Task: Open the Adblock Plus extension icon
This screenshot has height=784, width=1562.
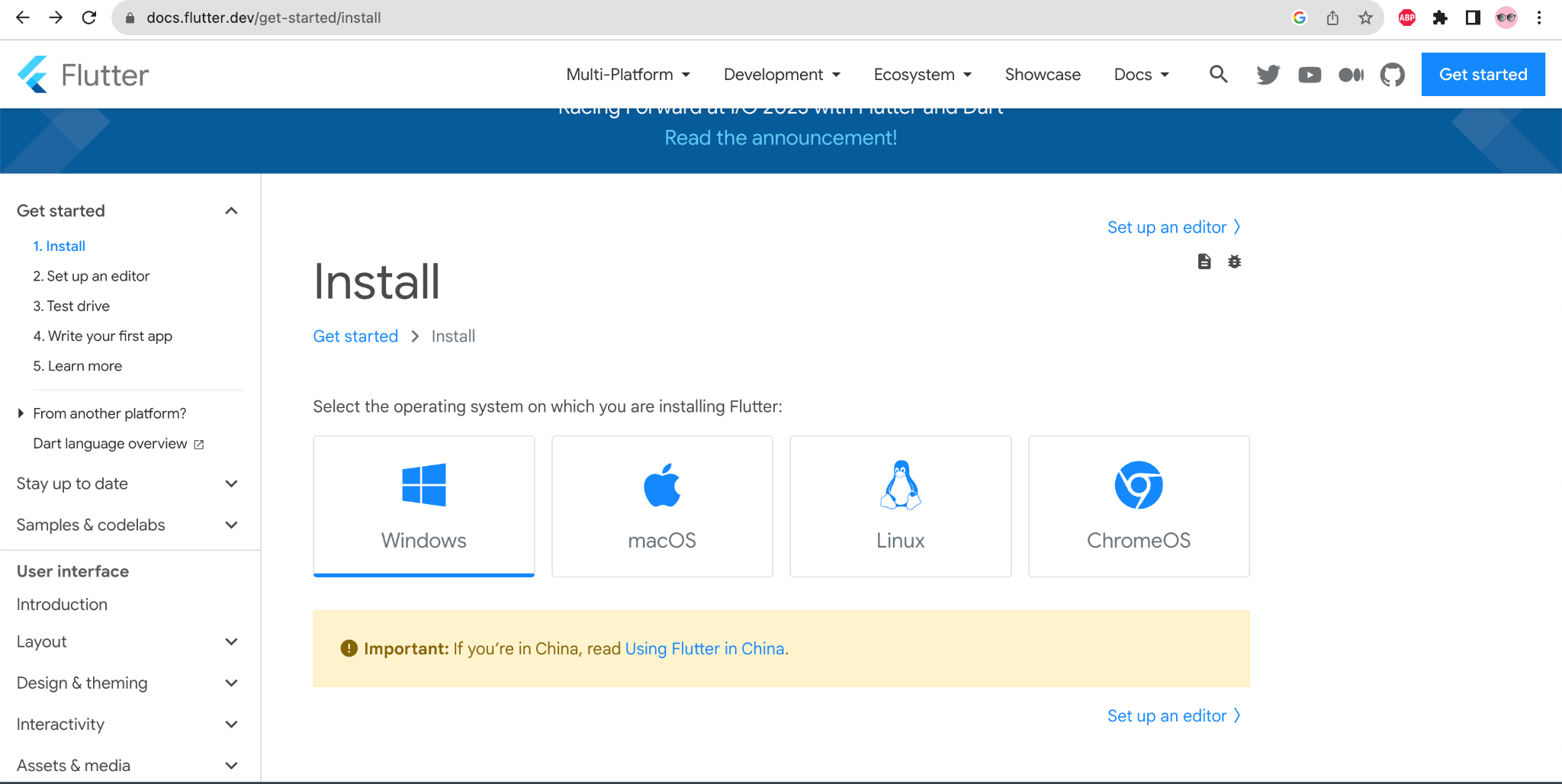Action: point(1407,18)
